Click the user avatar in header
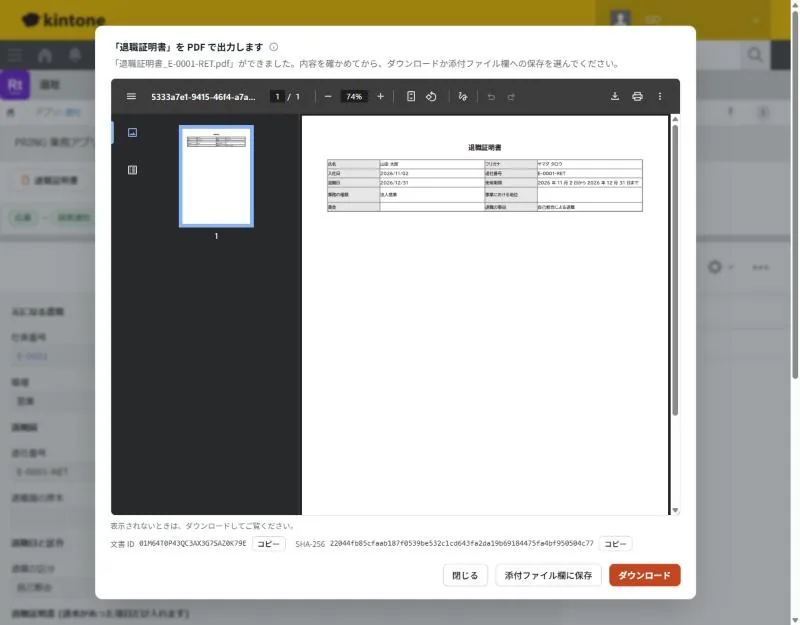Image resolution: width=800 pixels, height=625 pixels. pos(620,20)
